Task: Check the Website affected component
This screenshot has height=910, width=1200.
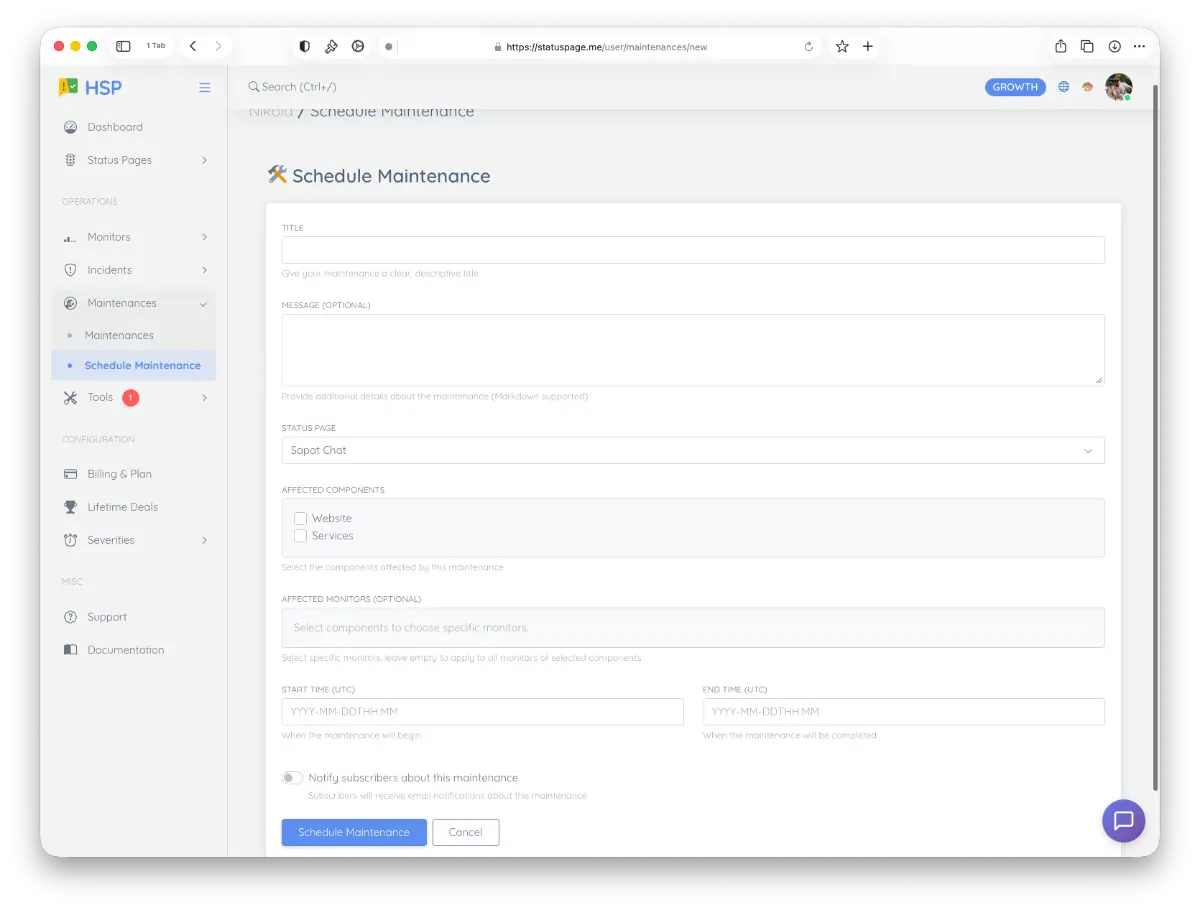Action: (301, 518)
